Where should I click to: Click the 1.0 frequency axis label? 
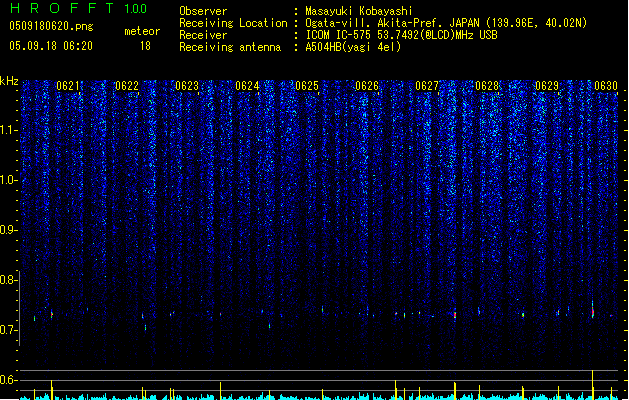[9, 180]
